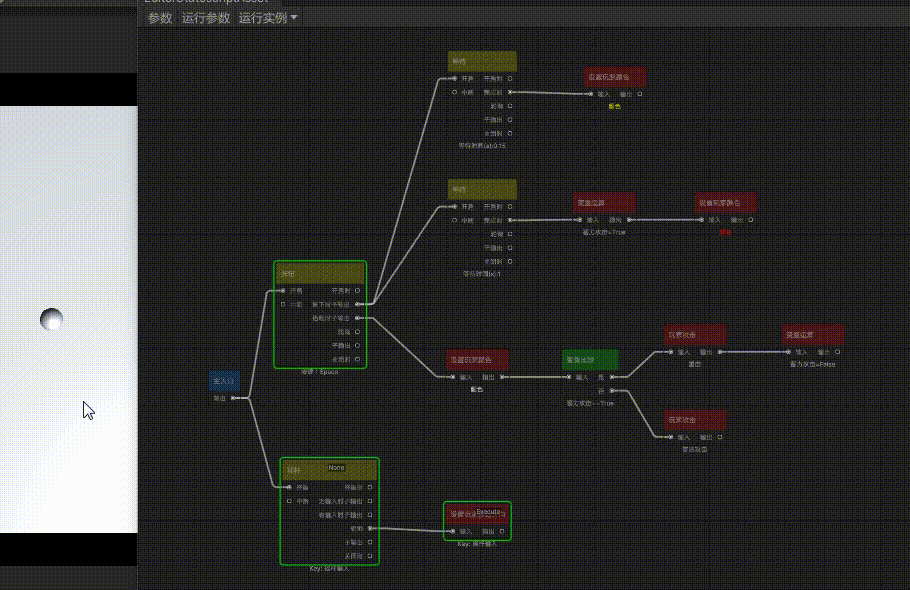Click the 否 output port of 变量比较
This screenshot has height=590, width=910.
[612, 391]
